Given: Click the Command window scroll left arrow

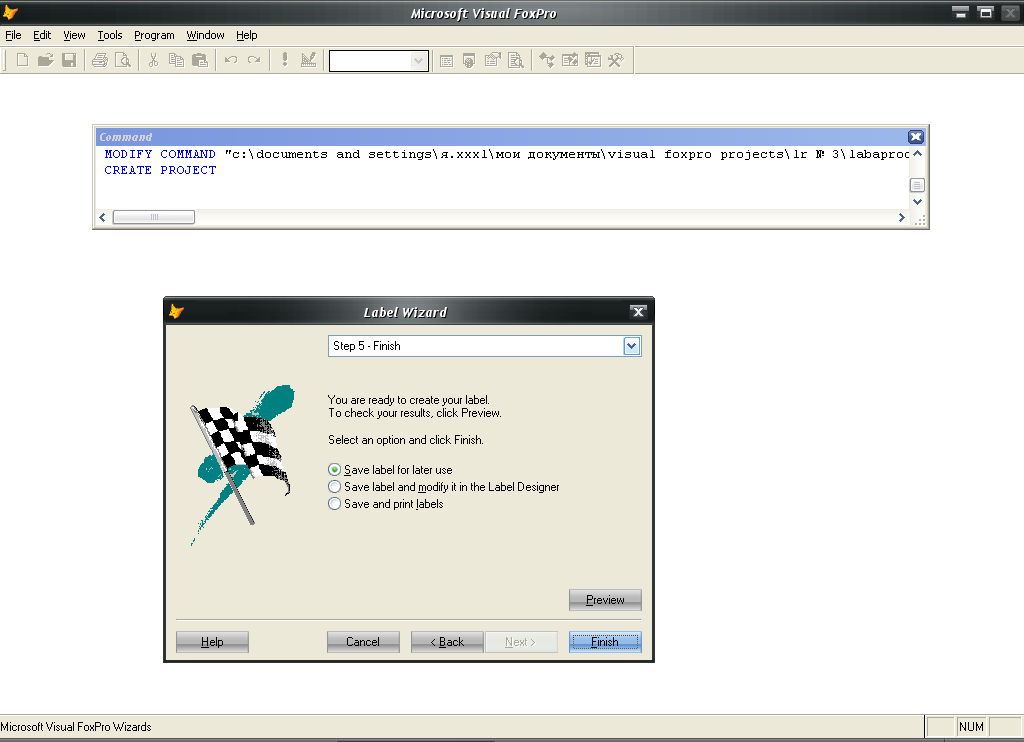Looking at the screenshot, I should coord(103,217).
